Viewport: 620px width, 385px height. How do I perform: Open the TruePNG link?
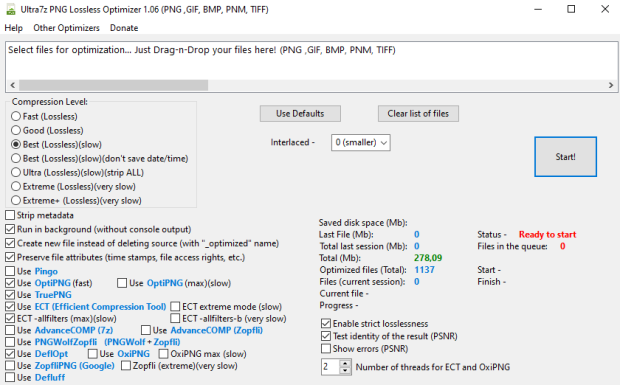(53, 295)
